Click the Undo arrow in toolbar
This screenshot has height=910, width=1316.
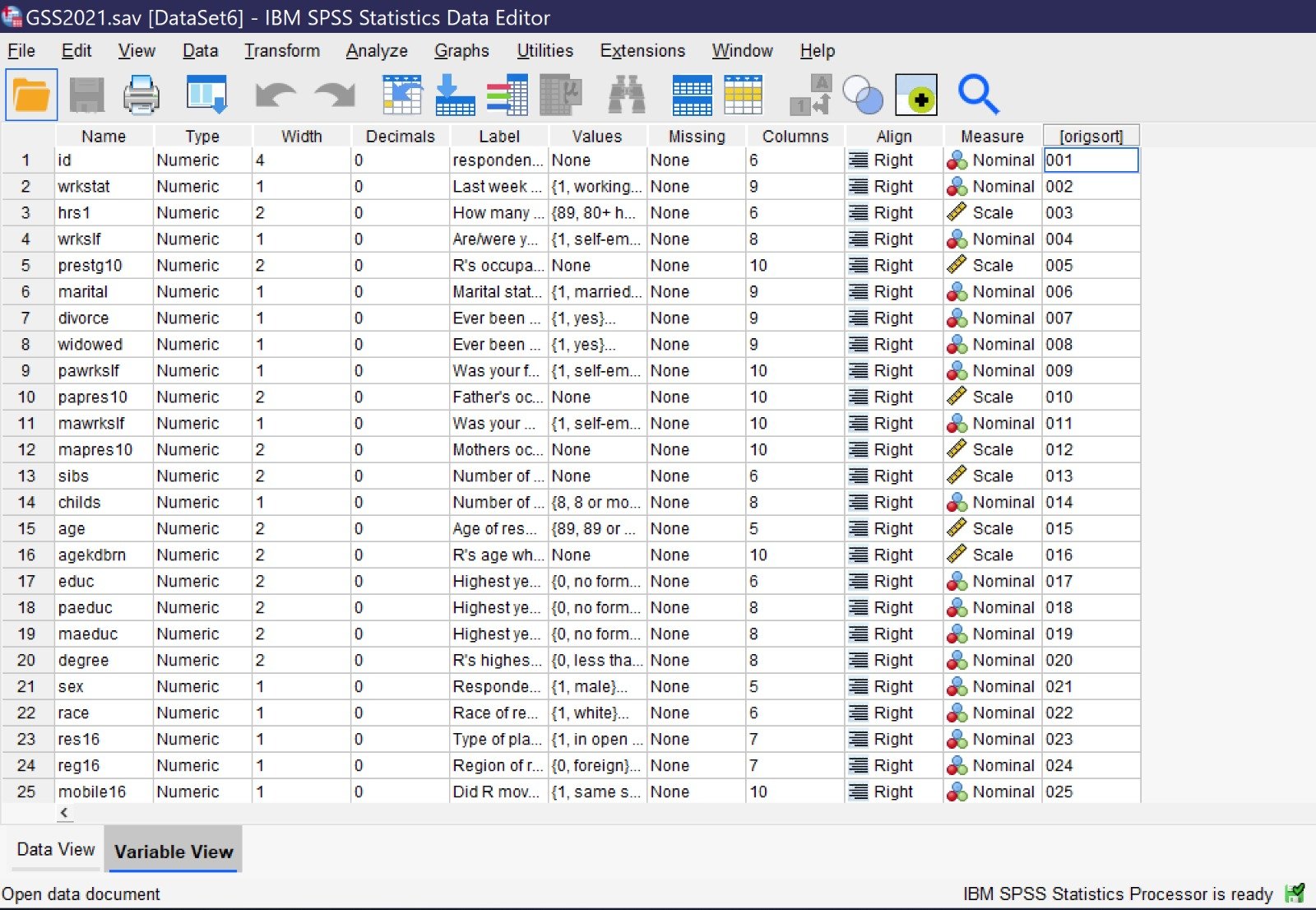point(275,95)
